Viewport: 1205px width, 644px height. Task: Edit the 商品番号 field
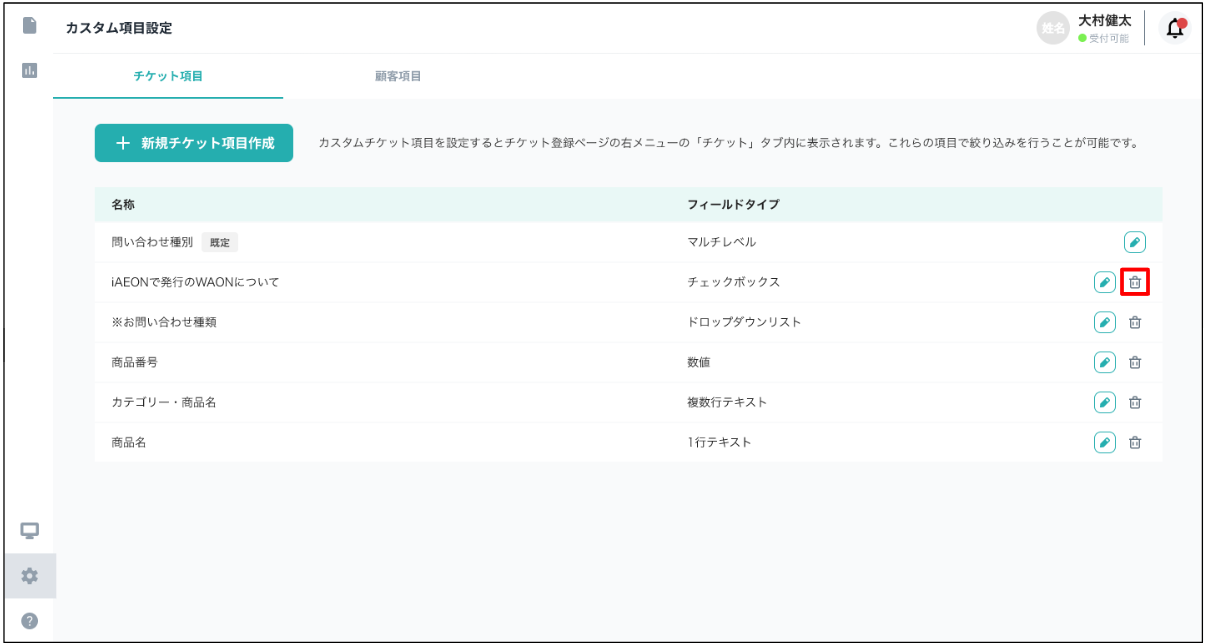pos(1104,362)
